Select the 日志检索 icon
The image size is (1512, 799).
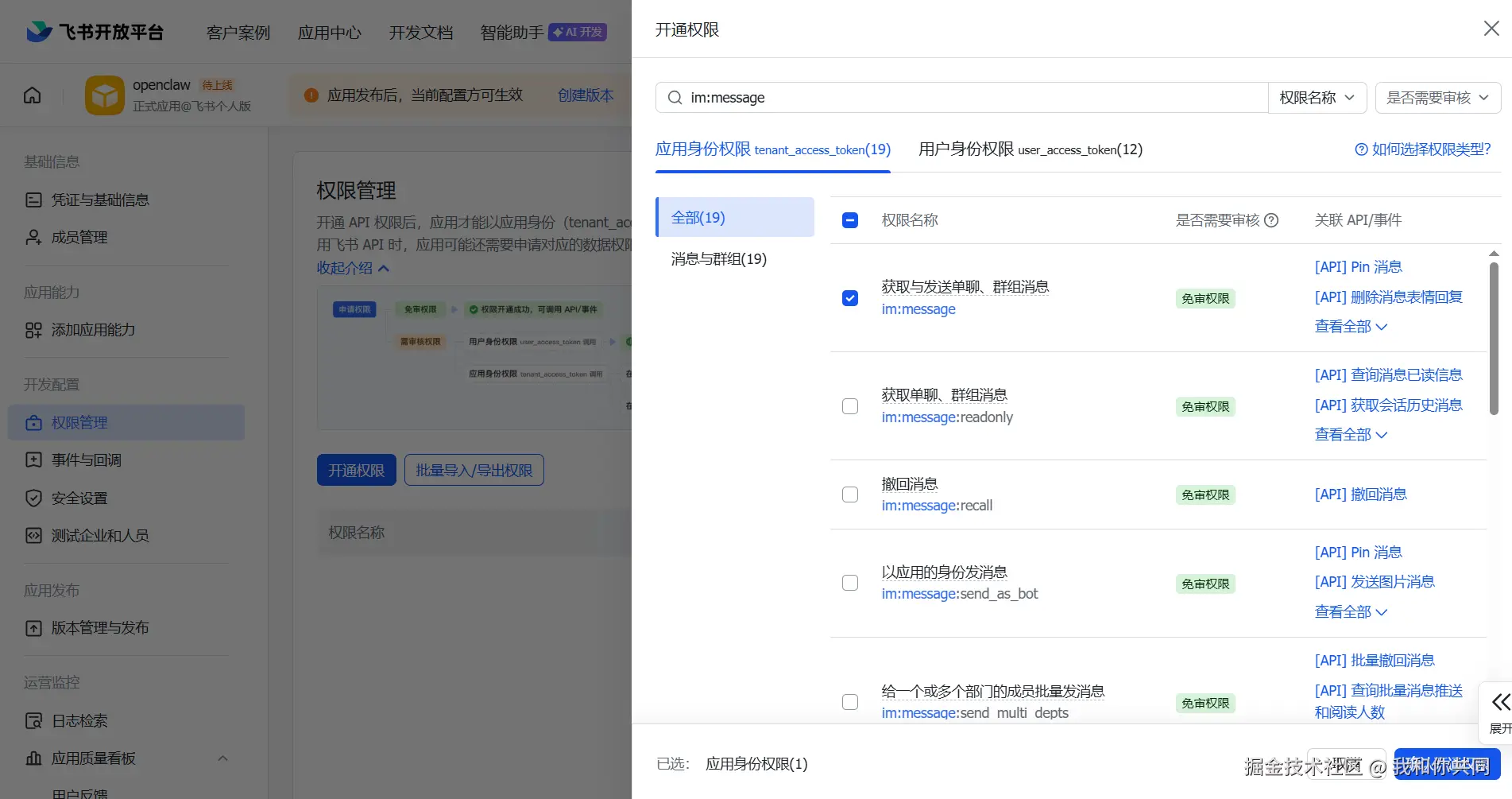pyautogui.click(x=33, y=720)
